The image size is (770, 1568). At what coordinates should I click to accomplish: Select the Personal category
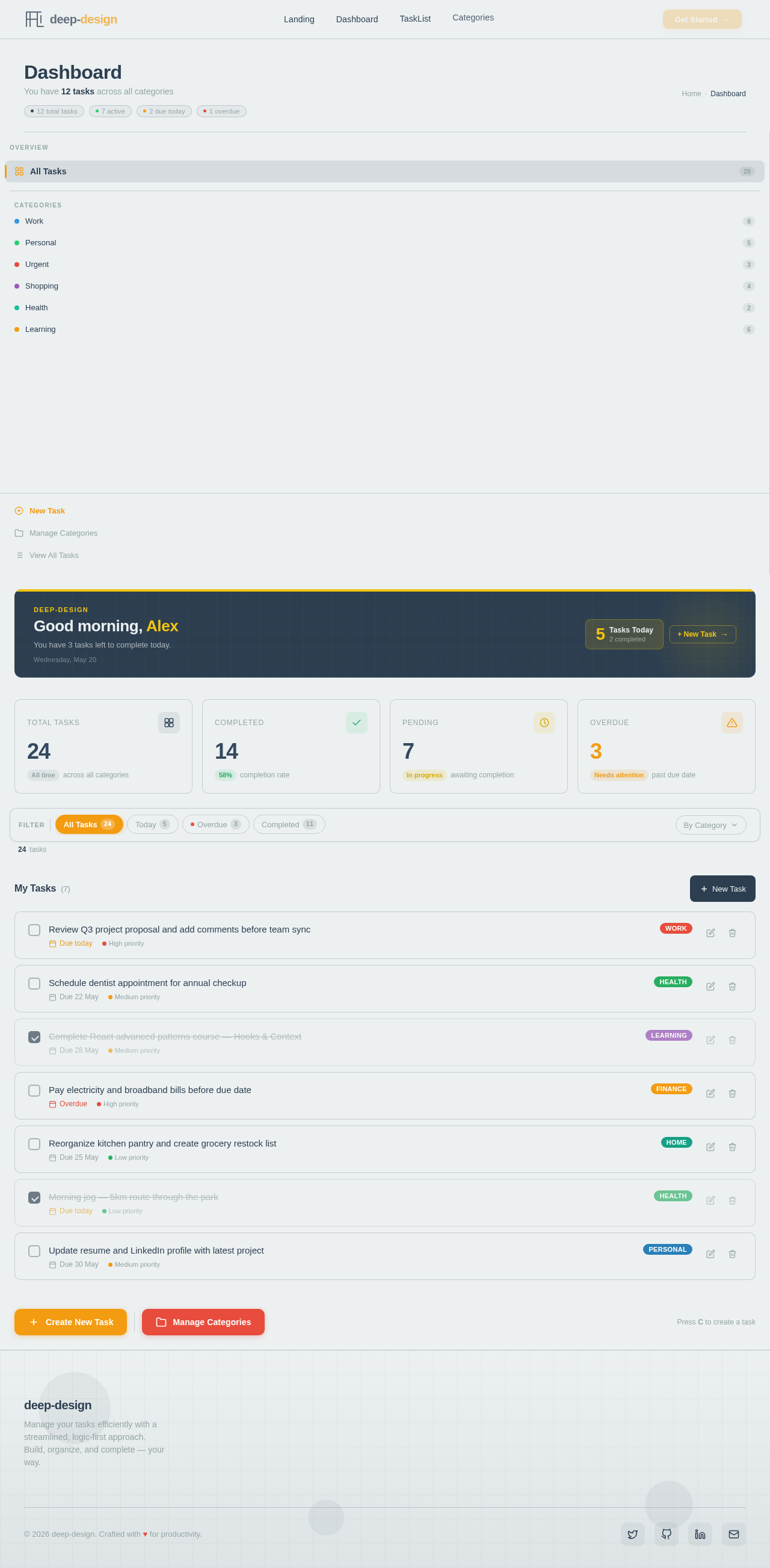(x=384, y=243)
